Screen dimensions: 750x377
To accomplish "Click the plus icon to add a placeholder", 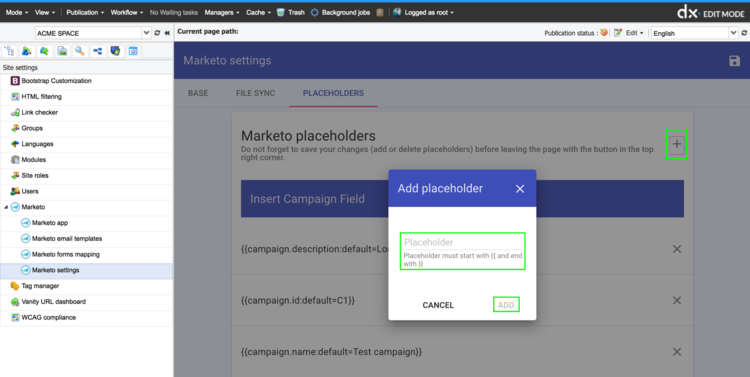I will pyautogui.click(x=676, y=144).
